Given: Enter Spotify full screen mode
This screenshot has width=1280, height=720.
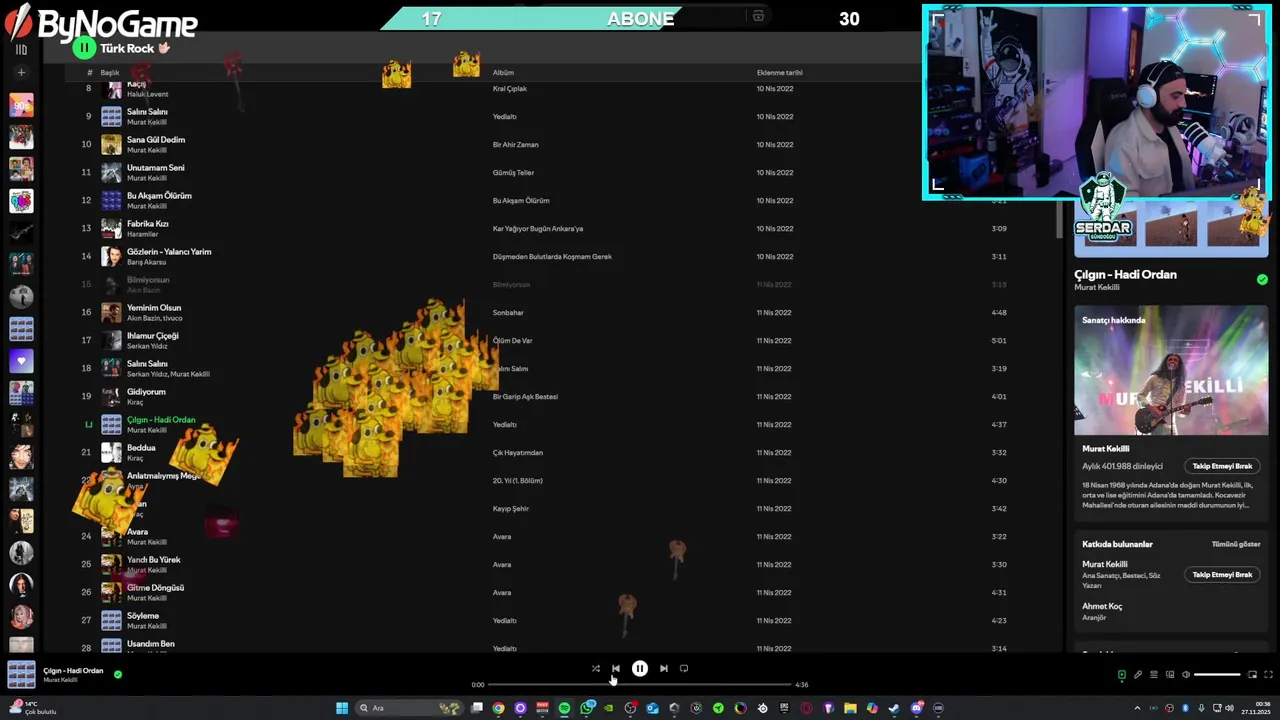Looking at the screenshot, I should pos(1269,675).
